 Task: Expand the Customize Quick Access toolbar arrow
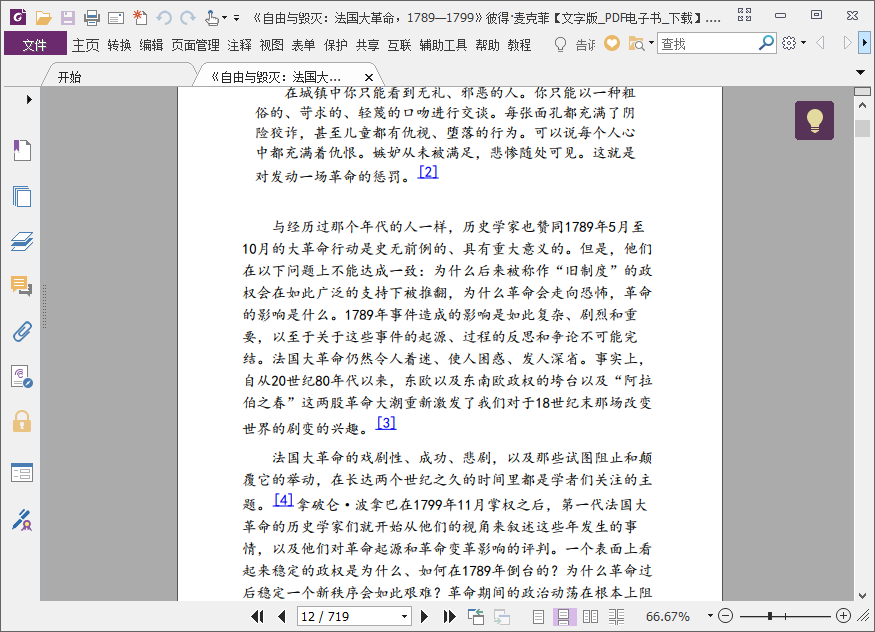tap(237, 18)
